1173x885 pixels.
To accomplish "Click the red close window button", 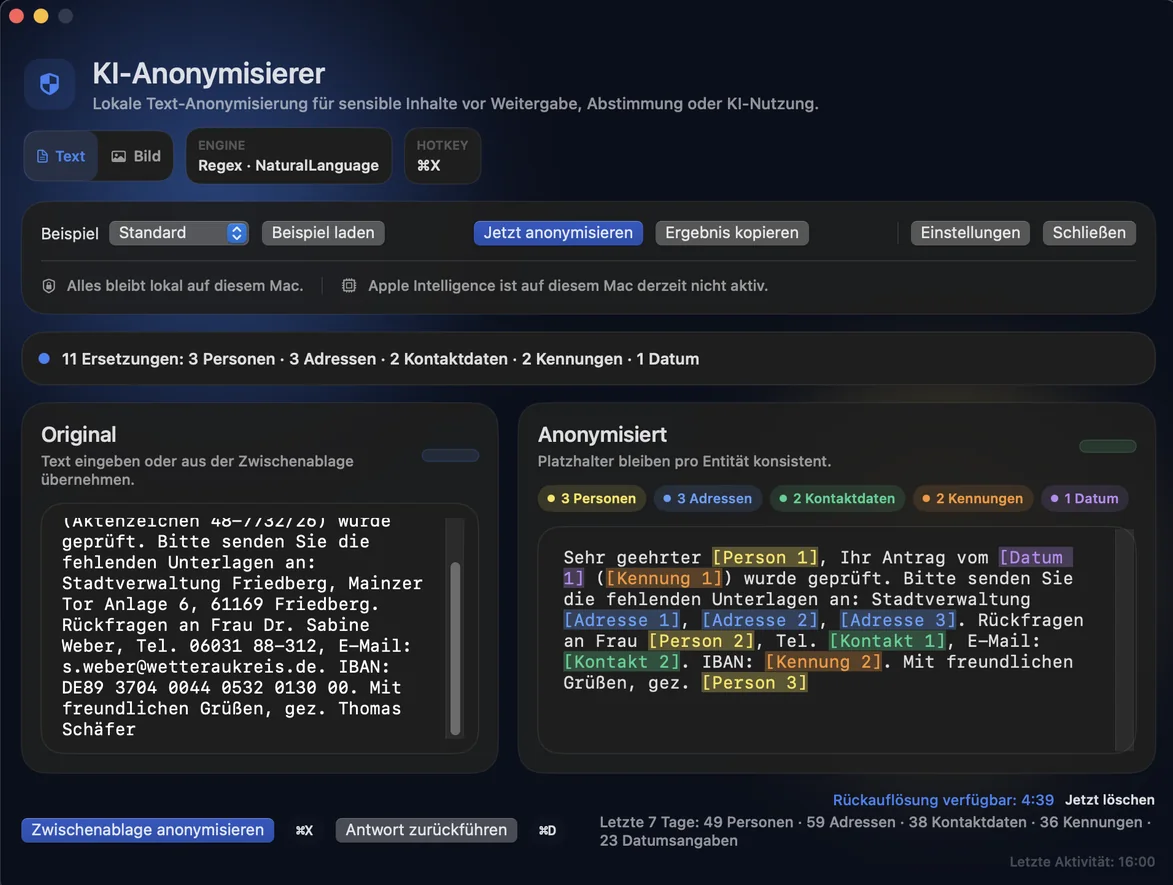I will [16, 16].
